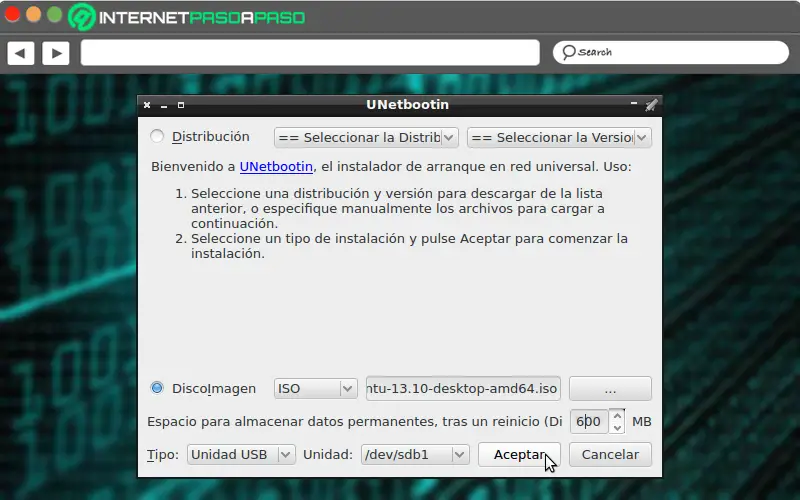Follow the UNetbootin hyperlink
Screen dimensions: 800x500
pyautogui.click(x=276, y=167)
